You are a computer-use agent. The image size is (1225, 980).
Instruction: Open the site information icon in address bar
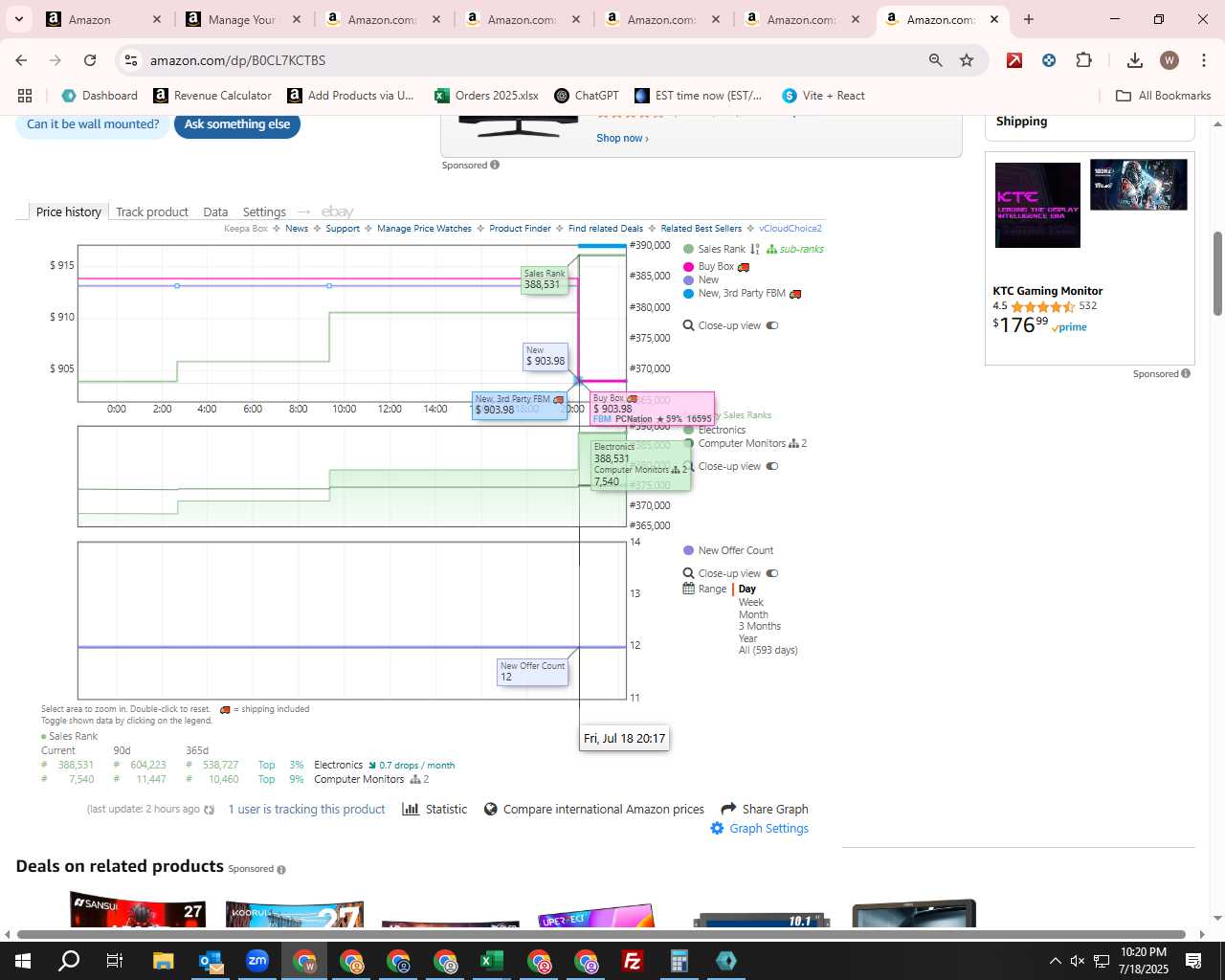click(131, 60)
